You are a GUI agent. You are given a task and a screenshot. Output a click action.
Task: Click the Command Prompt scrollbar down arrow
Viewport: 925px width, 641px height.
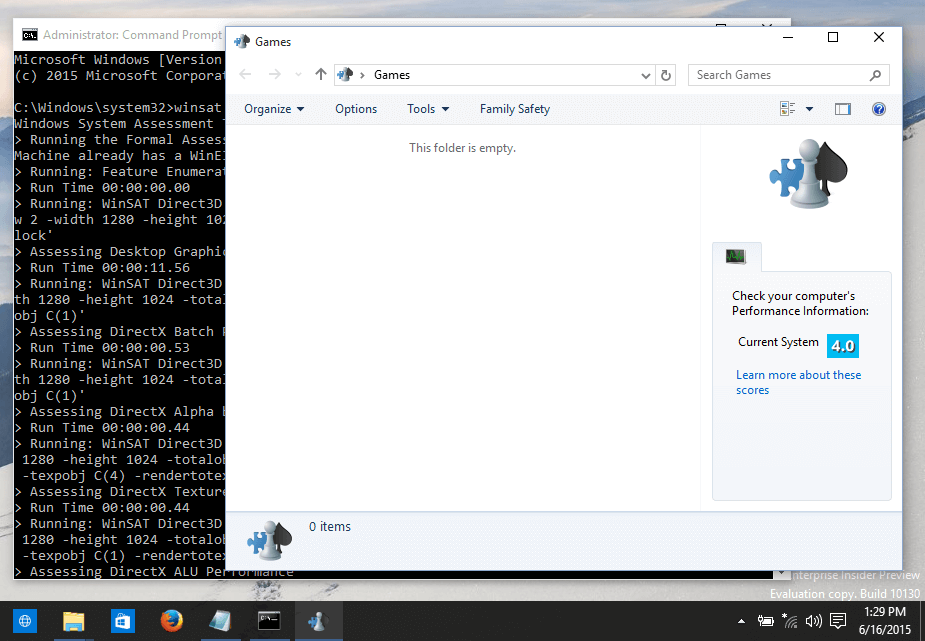click(782, 573)
